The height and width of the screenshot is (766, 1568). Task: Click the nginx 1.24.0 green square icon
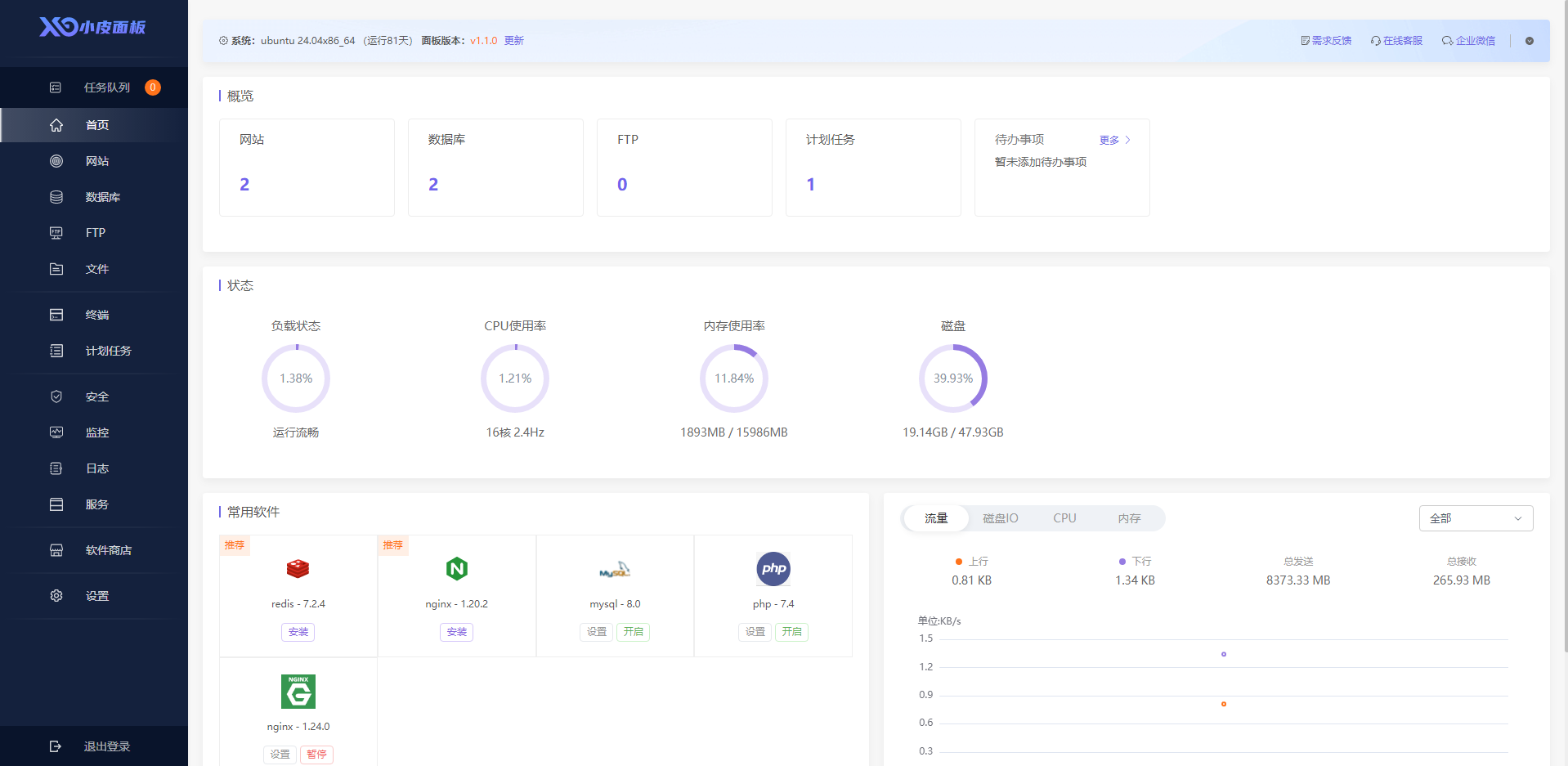[x=298, y=692]
